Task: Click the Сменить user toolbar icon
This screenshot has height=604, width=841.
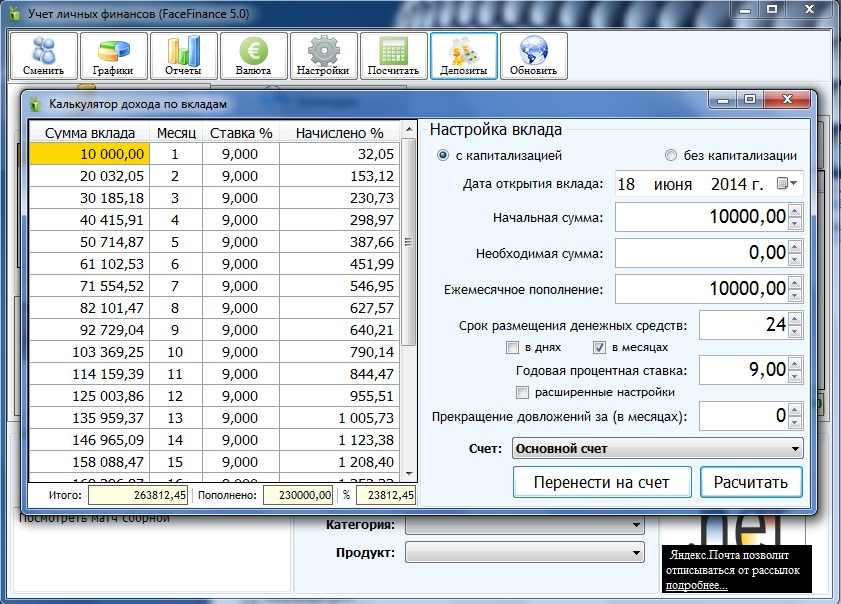Action: (43, 56)
